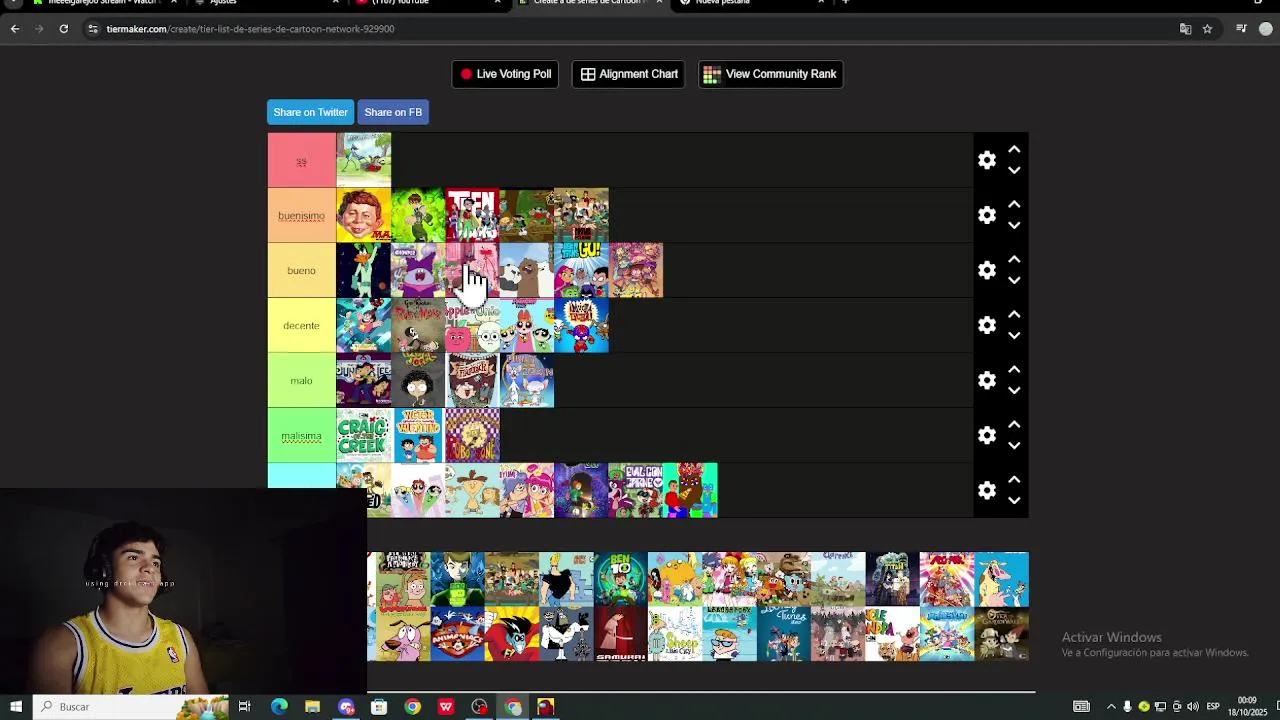This screenshot has width=1280, height=720.
Task: Select the Dexter's Laboratory thumbnail
Action: [729, 634]
